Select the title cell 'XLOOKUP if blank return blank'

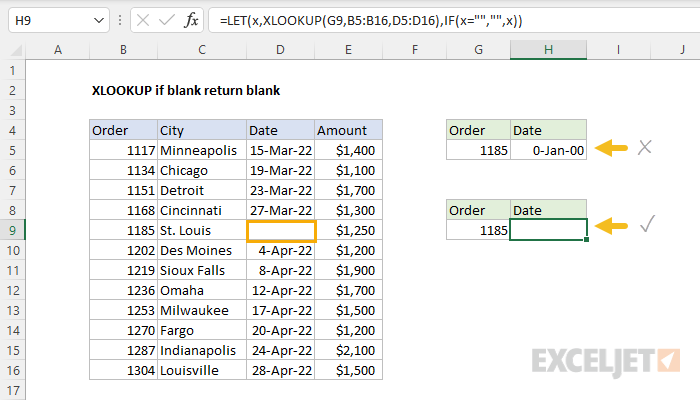point(185,90)
